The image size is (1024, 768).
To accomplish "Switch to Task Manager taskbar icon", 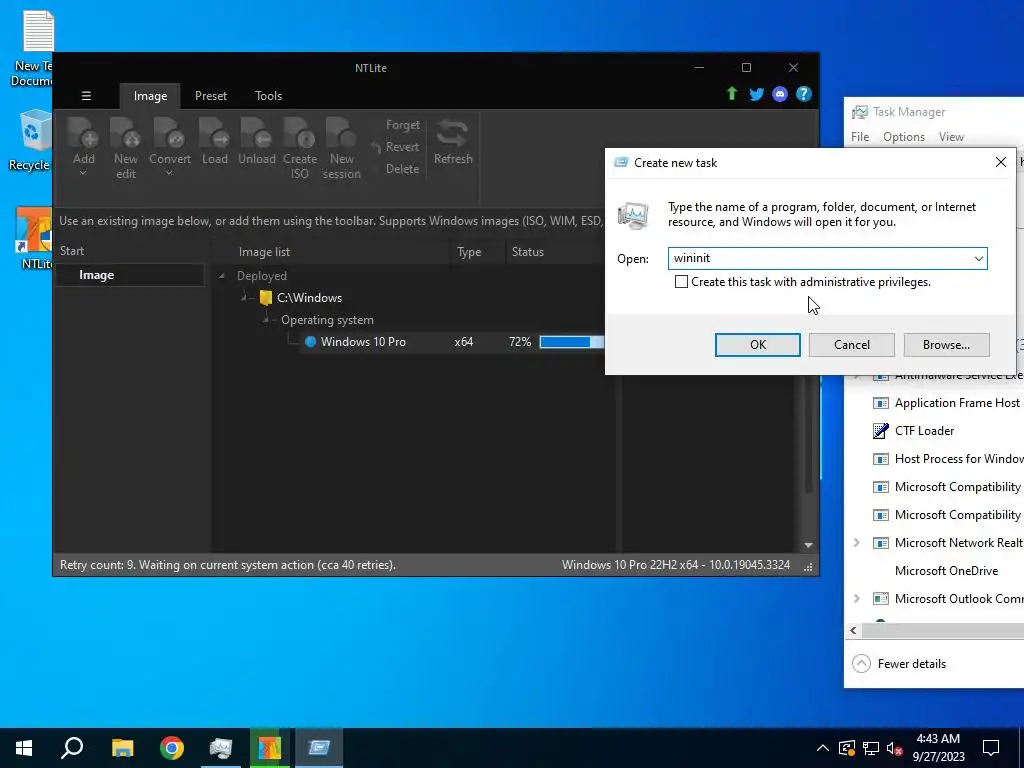I will 221,748.
